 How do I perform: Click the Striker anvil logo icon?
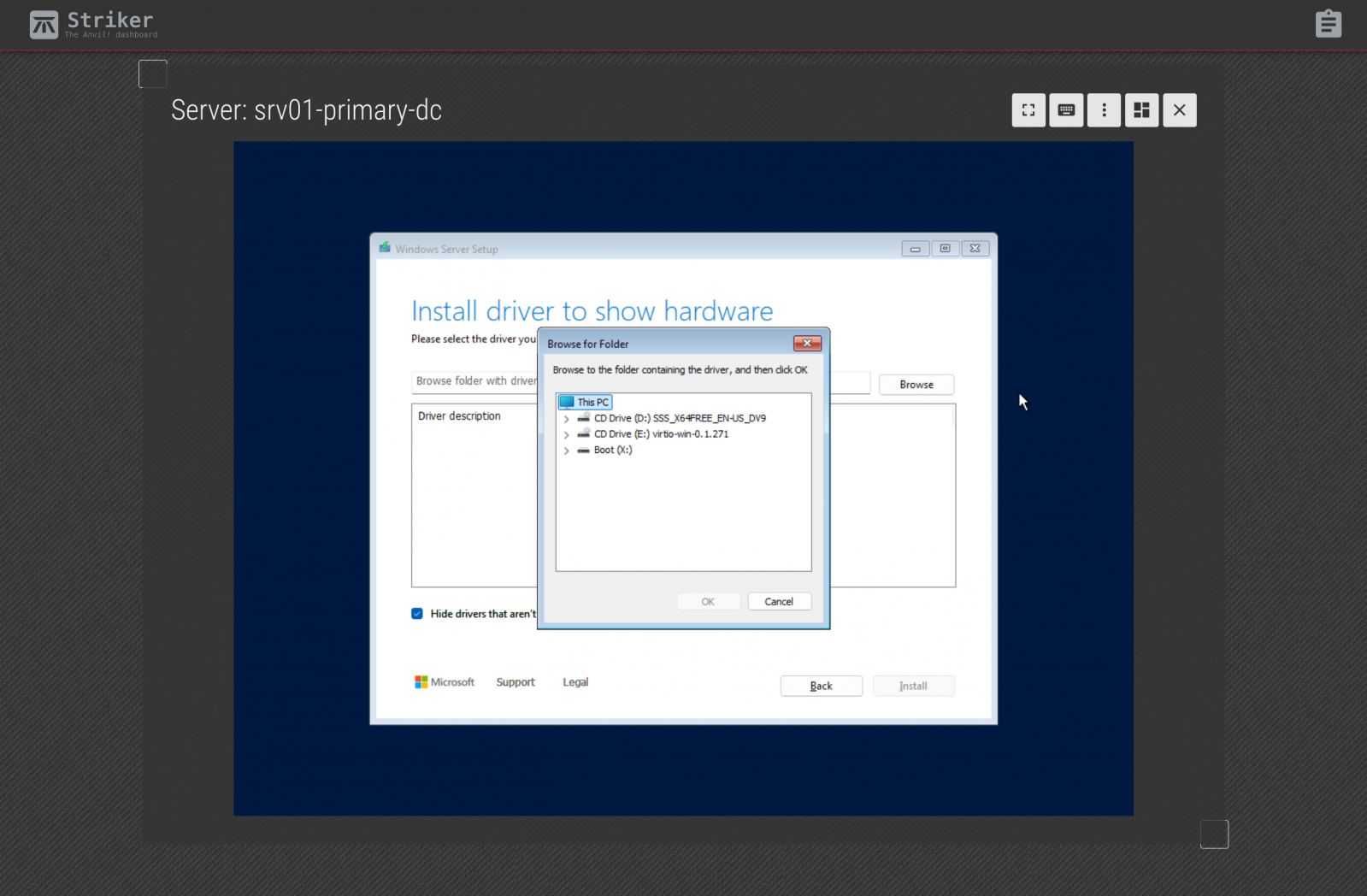tap(44, 25)
